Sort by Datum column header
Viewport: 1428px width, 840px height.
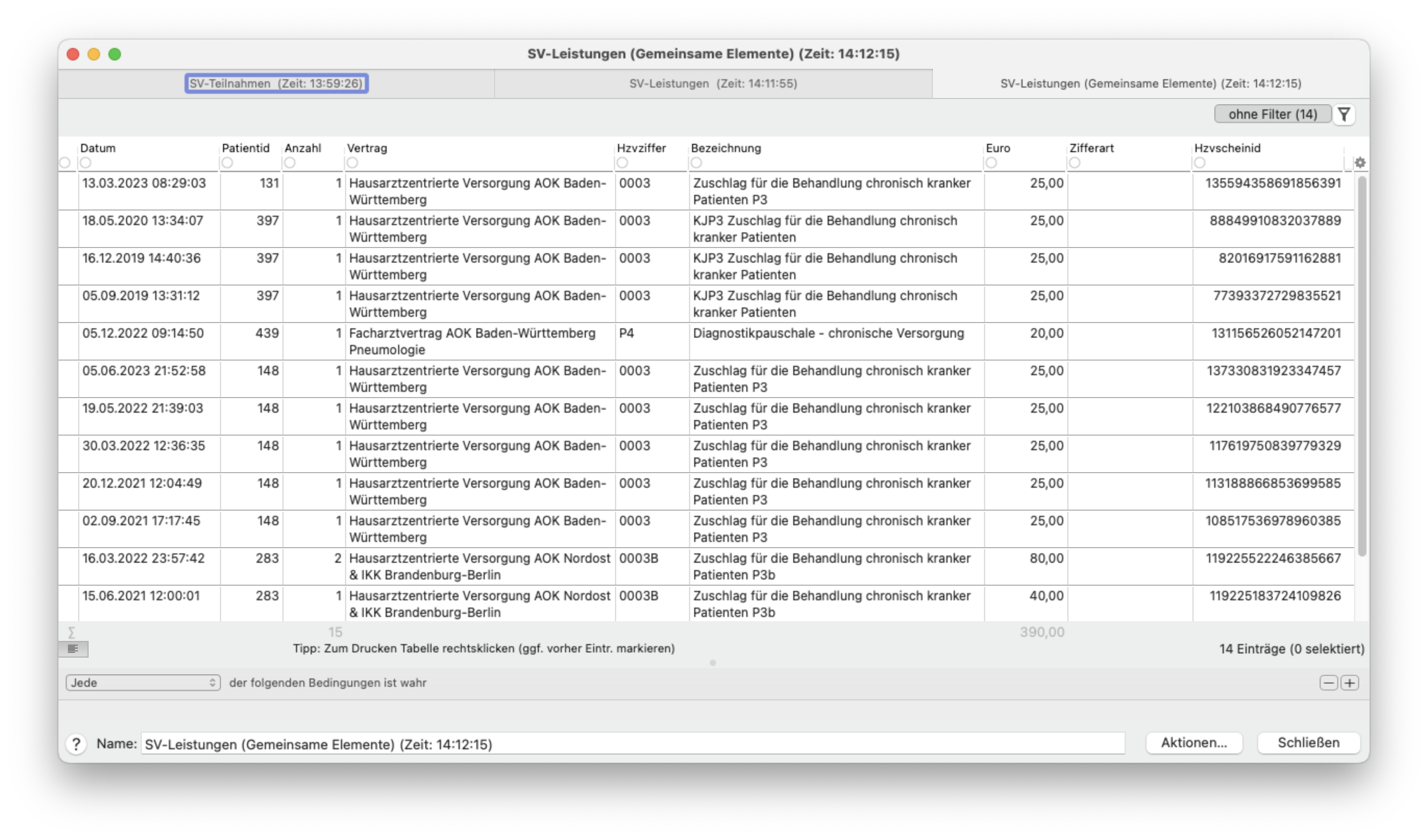tap(98, 148)
